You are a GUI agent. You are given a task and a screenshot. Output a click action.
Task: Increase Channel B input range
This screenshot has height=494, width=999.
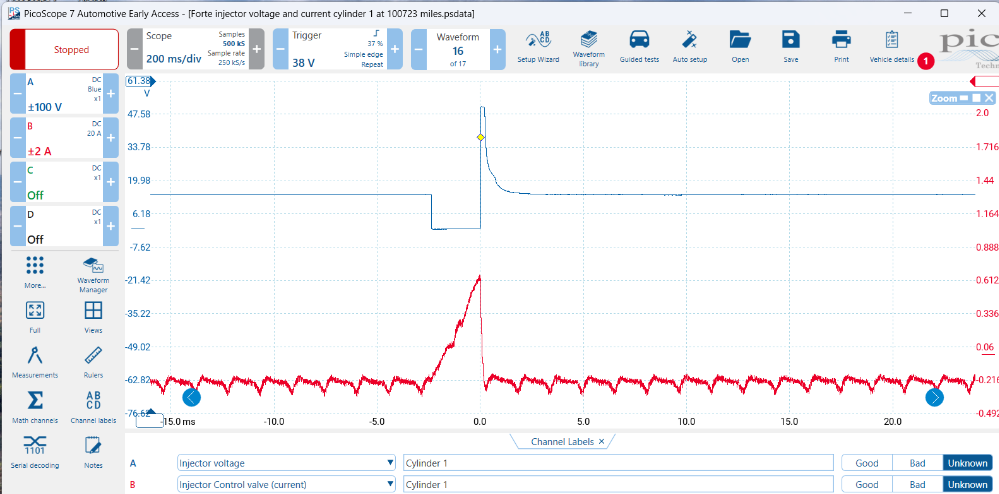[x=110, y=138]
